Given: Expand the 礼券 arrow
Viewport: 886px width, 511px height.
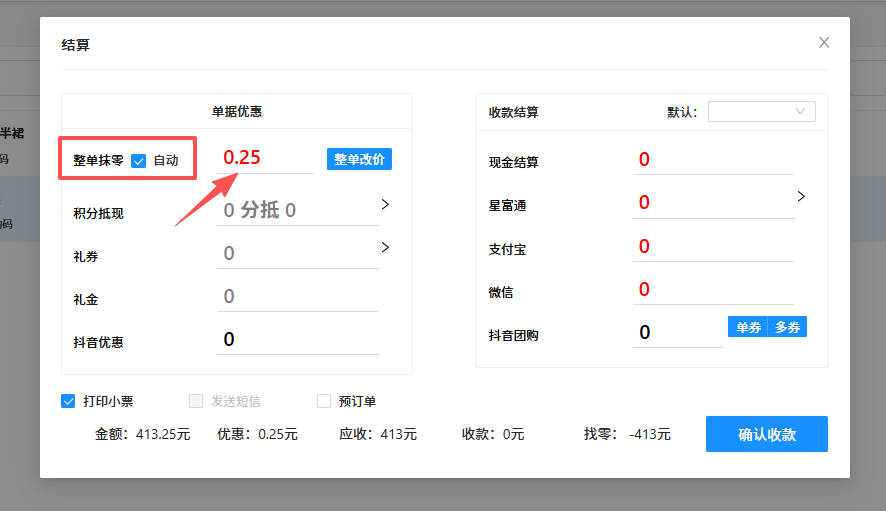Looking at the screenshot, I should coord(385,248).
